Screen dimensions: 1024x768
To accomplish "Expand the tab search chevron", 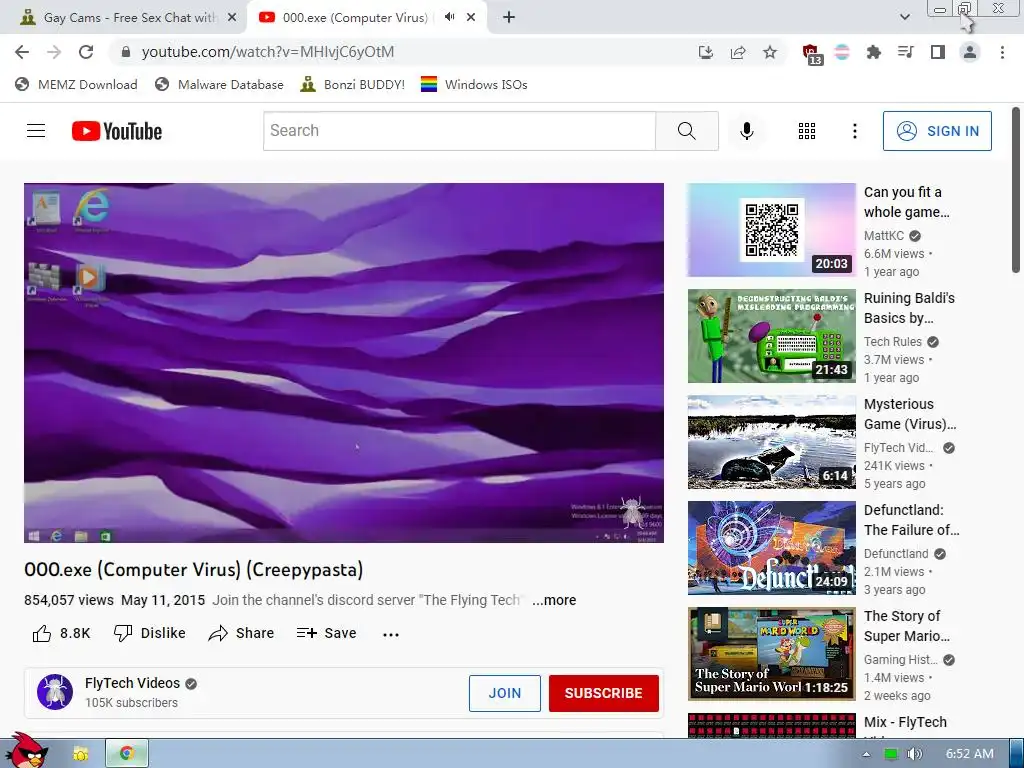I will pos(904,17).
